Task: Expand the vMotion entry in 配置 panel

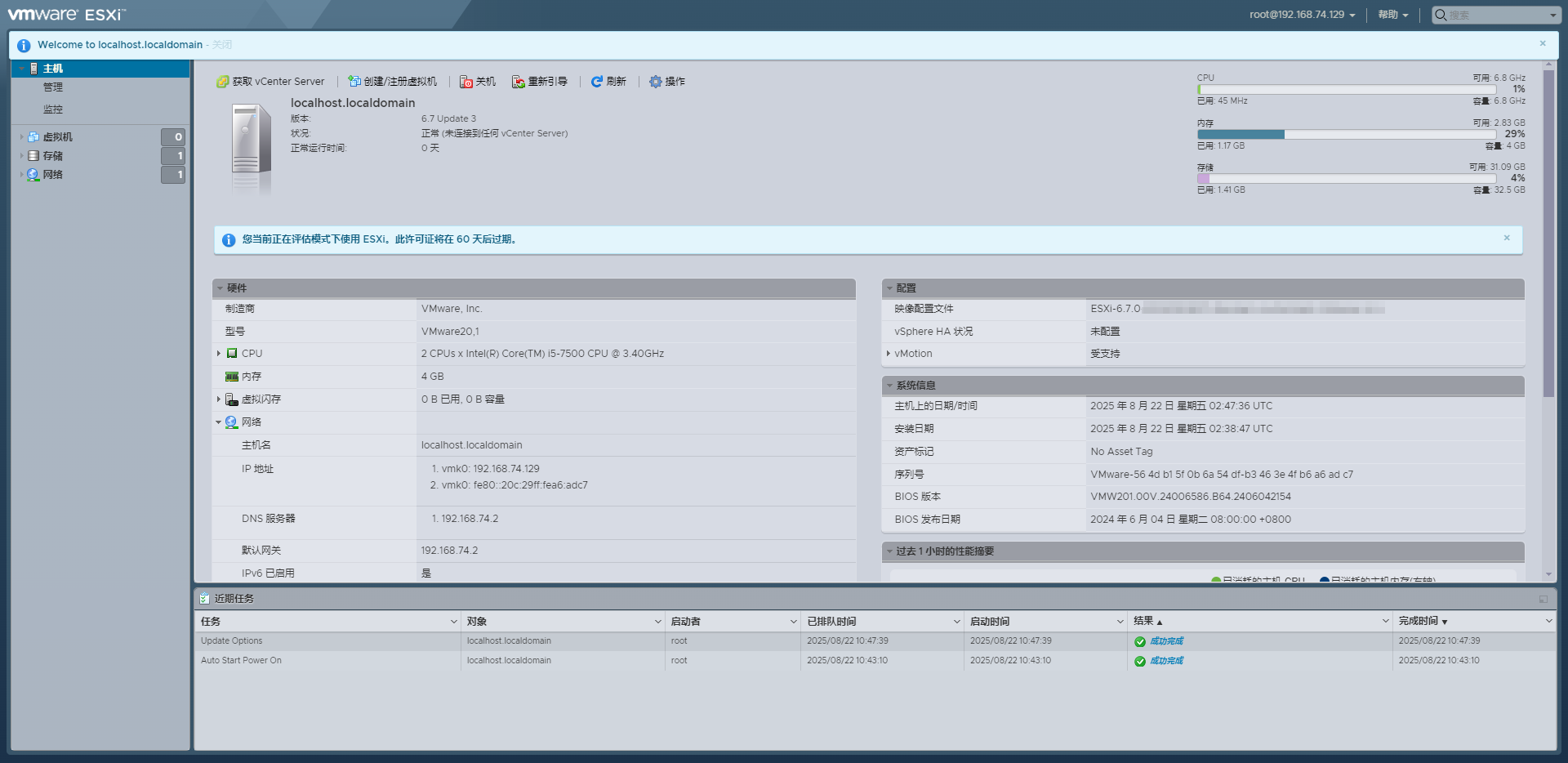Action: click(889, 353)
